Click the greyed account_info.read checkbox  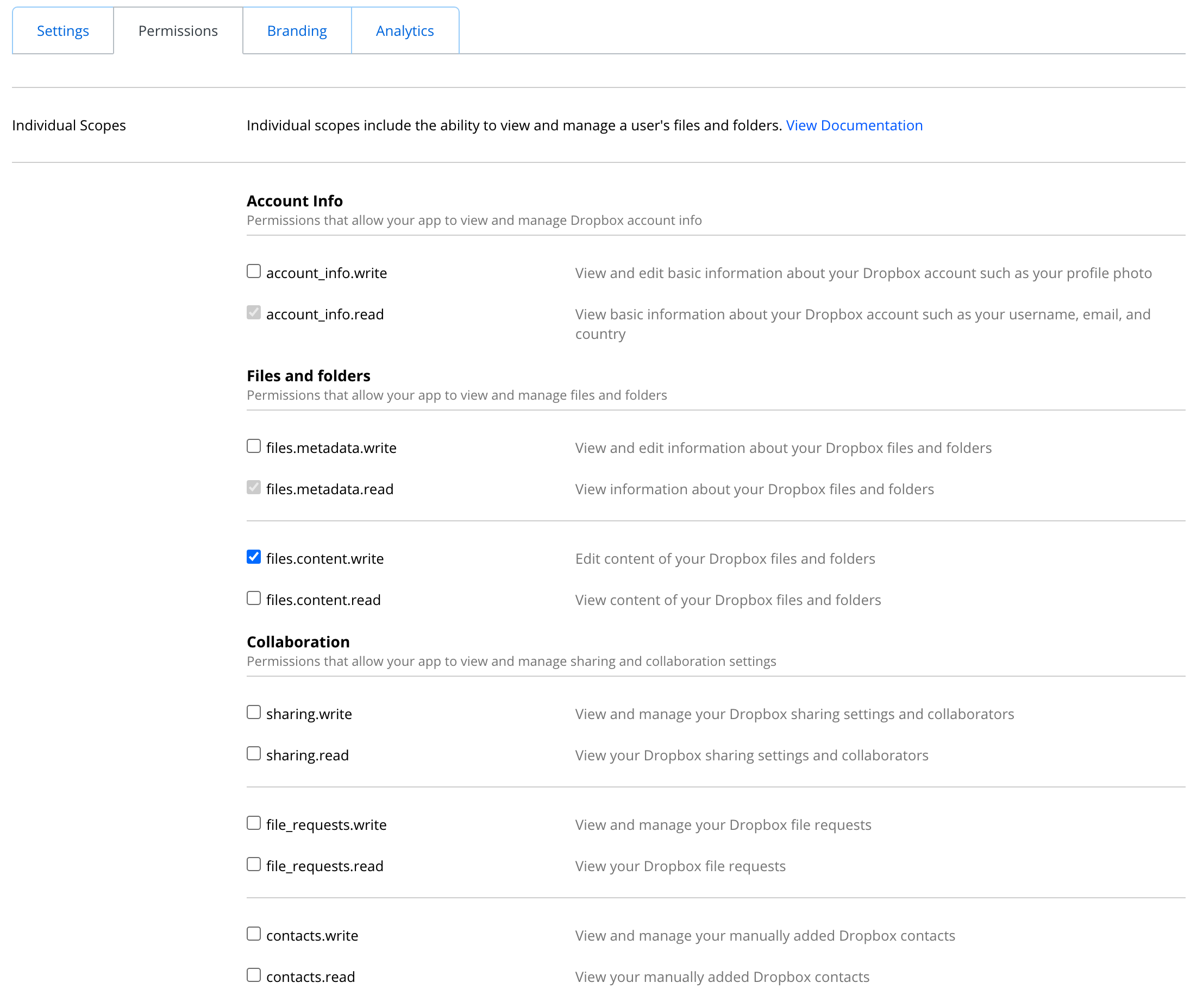click(254, 312)
